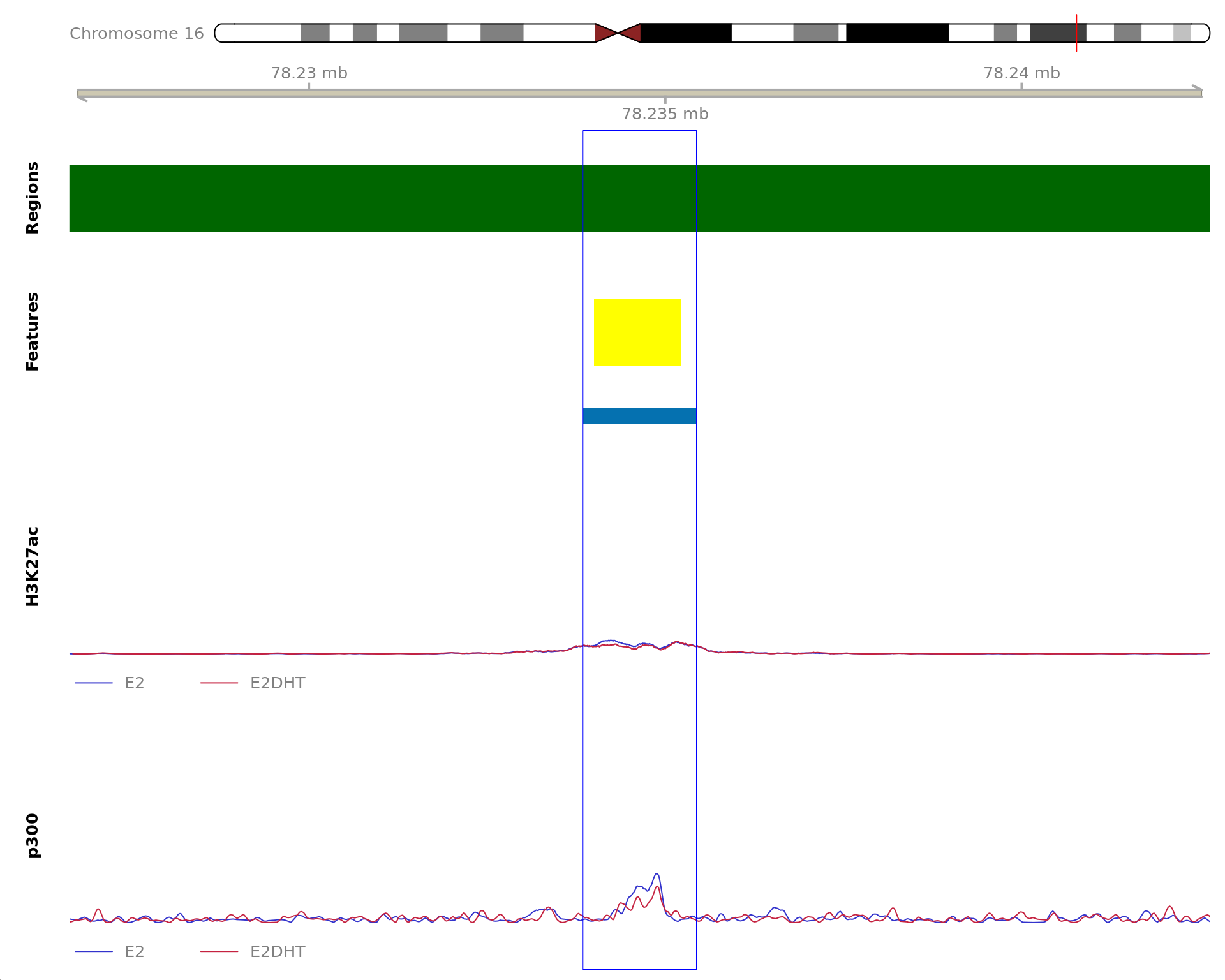The height and width of the screenshot is (980, 1225).
Task: Click the centromere on the chromosome ideogram
Action: (x=618, y=33)
